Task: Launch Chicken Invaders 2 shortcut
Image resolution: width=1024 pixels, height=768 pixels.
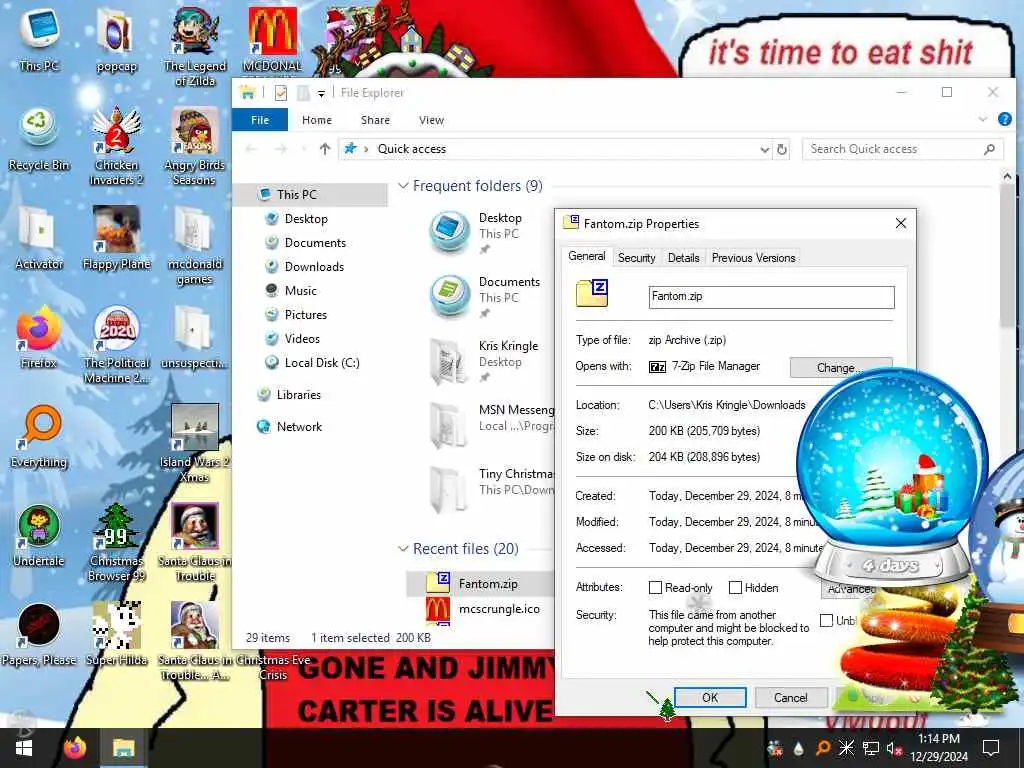Action: coord(116,146)
